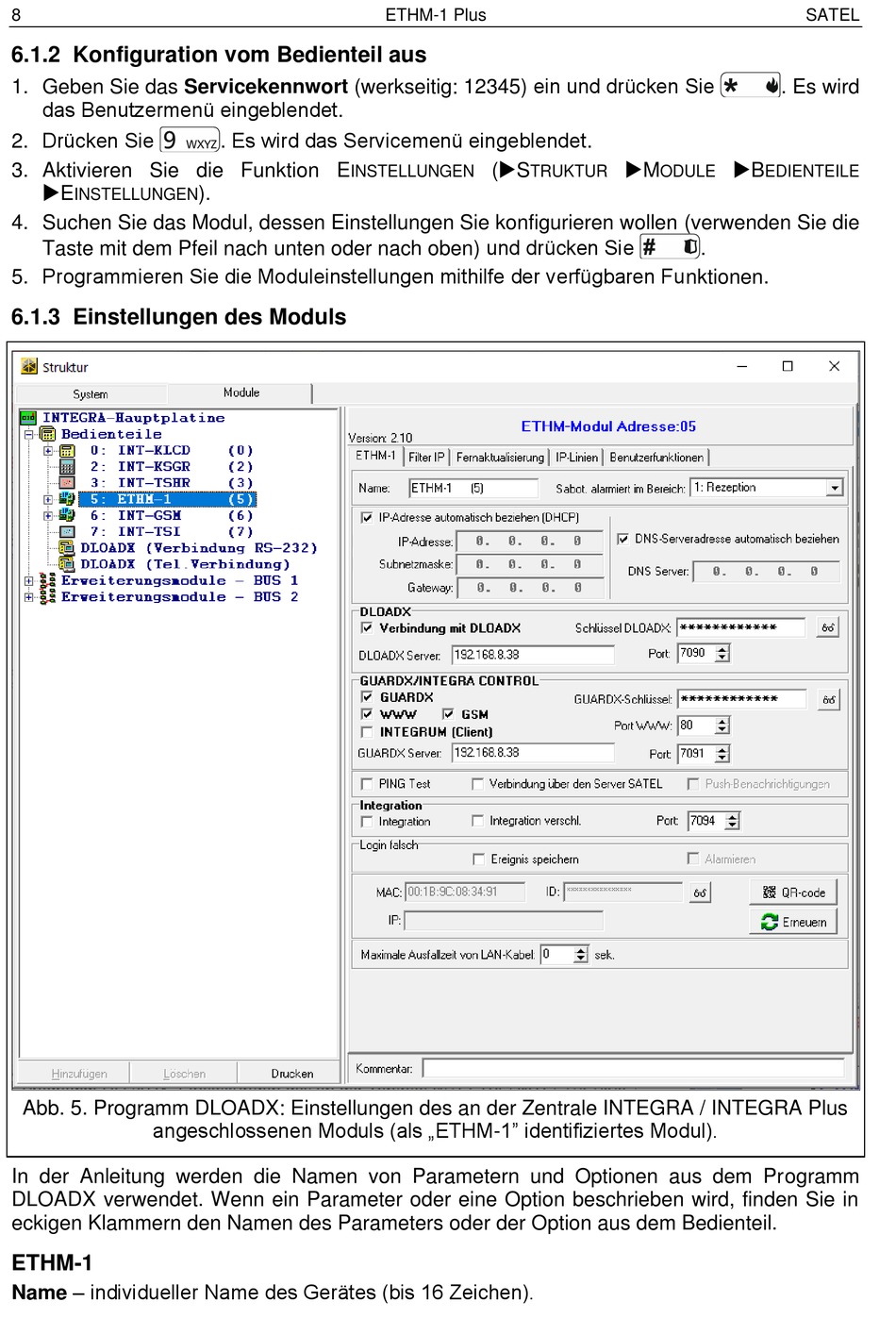Enable the Integration checkbox
896x1318 pixels.
(367, 821)
